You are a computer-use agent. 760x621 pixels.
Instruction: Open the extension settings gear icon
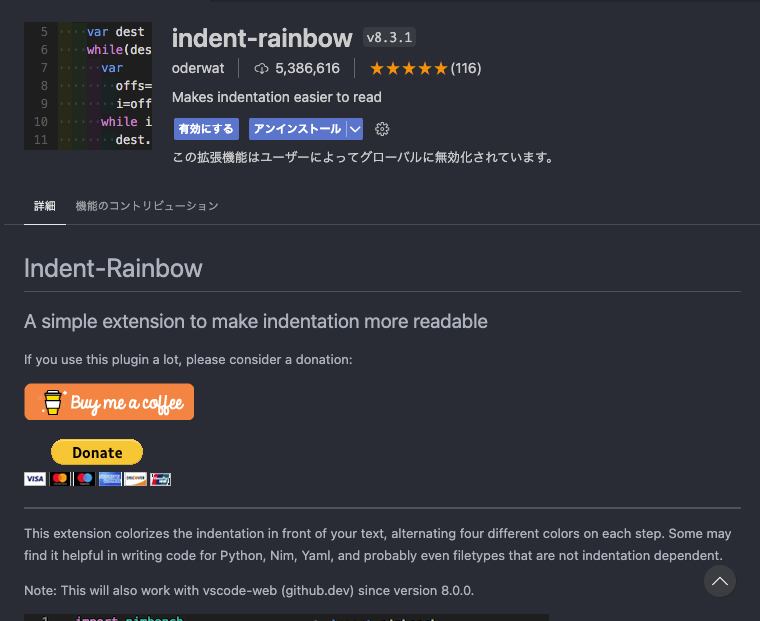click(x=382, y=129)
